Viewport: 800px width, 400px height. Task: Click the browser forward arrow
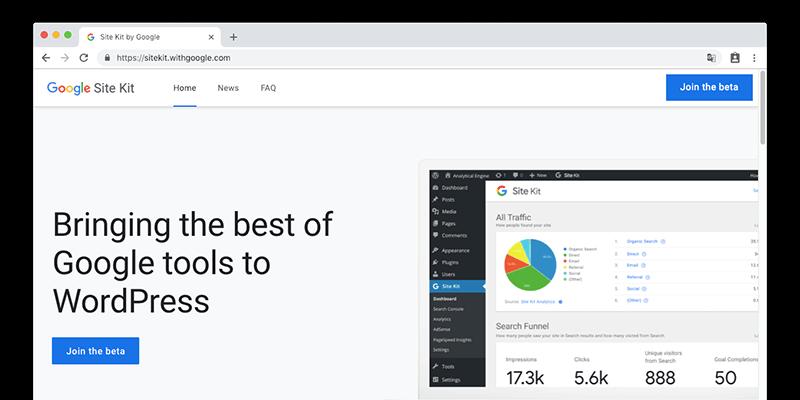(x=65, y=58)
